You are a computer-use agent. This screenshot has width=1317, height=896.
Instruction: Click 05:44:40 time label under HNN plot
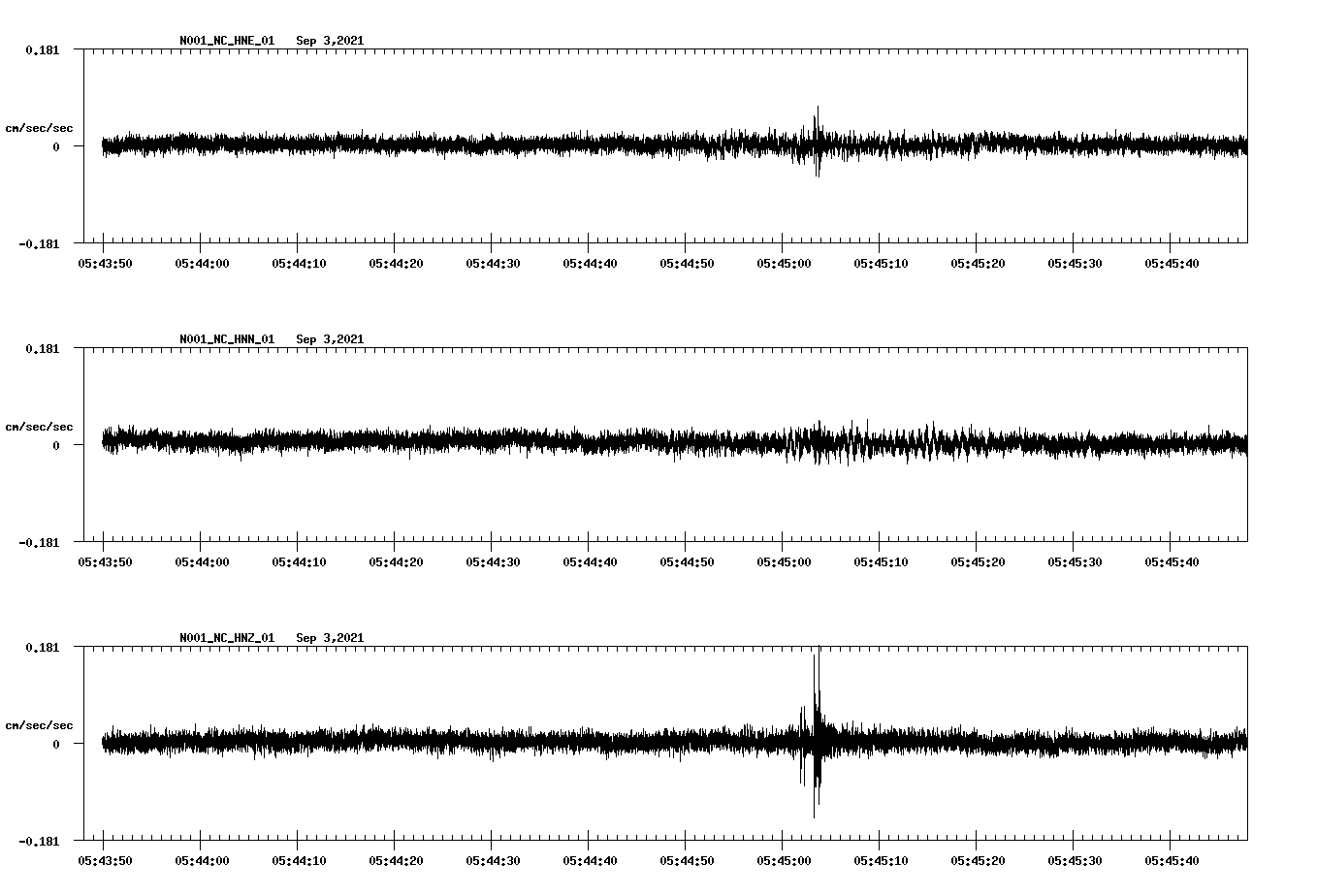tap(590, 562)
